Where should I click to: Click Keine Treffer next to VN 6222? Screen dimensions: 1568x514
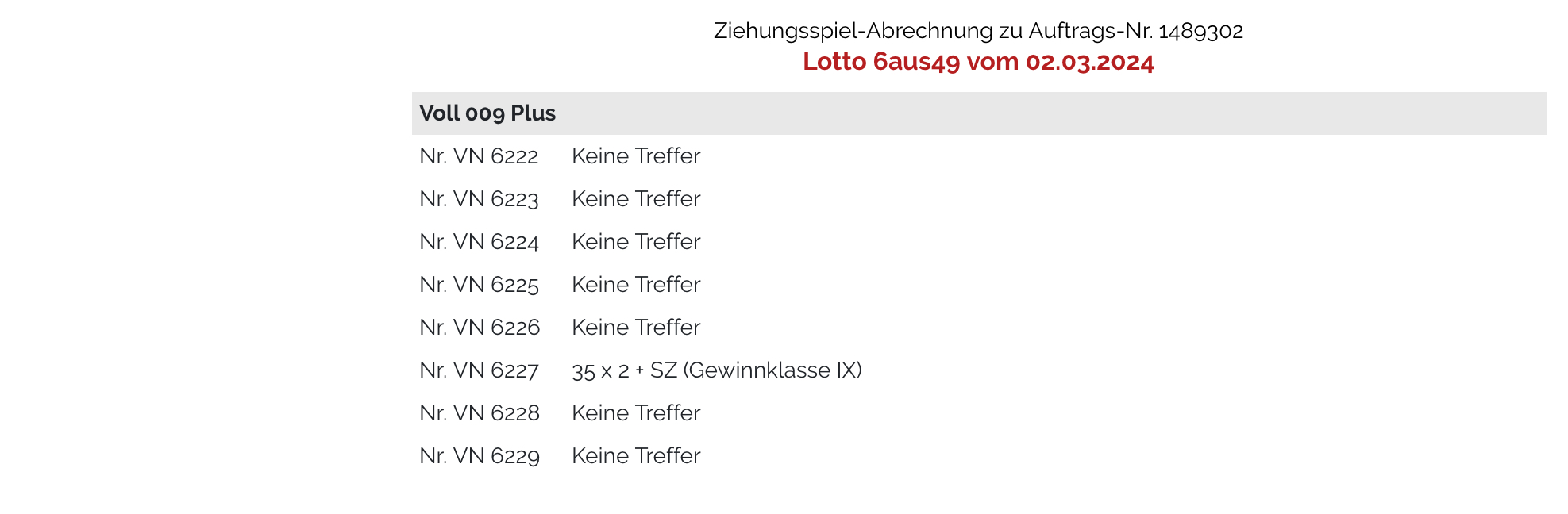[x=636, y=156]
